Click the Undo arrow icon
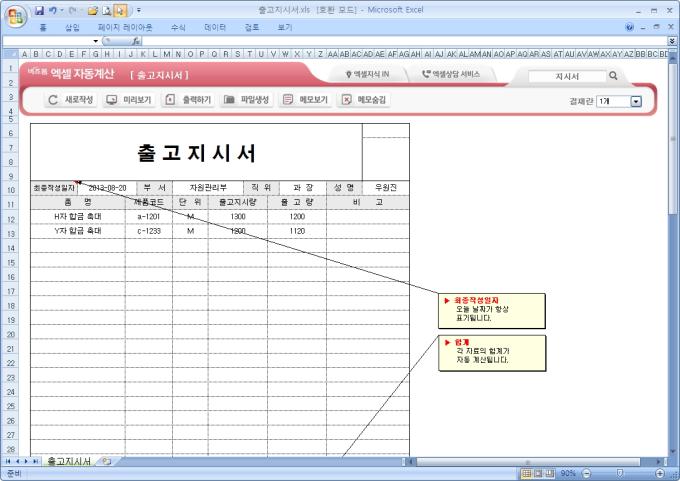 tap(53, 9)
